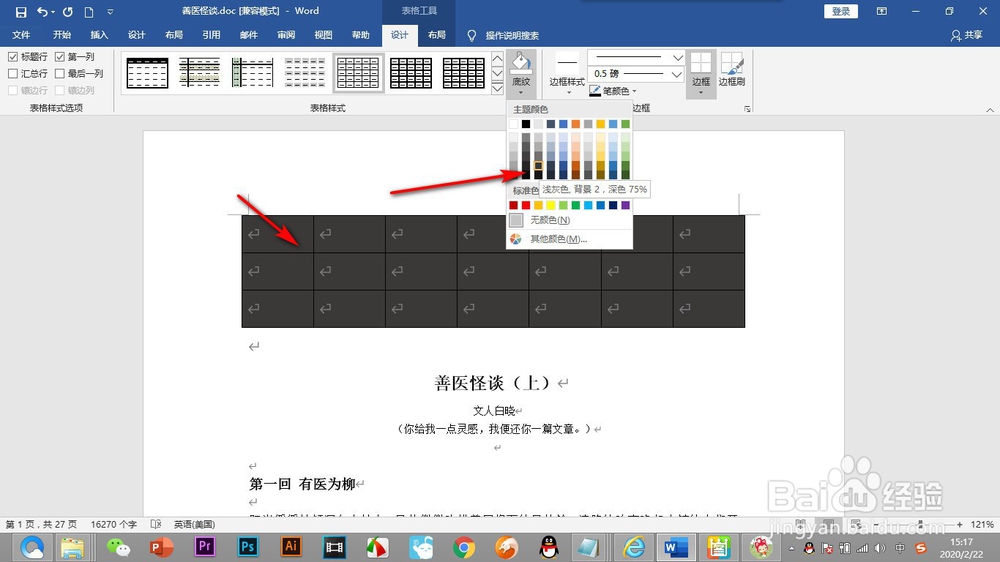Click the heading 第一回 有医为柳
This screenshot has height=562, width=1000.
pos(302,484)
